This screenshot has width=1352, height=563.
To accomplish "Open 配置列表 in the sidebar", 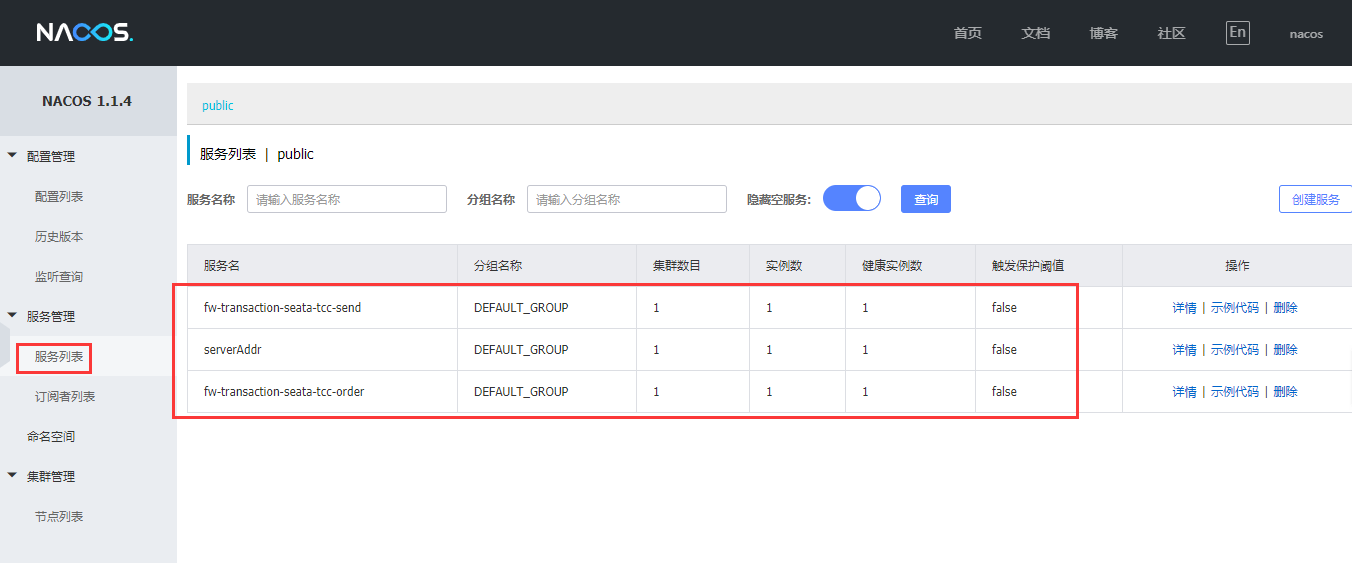I will (x=59, y=197).
